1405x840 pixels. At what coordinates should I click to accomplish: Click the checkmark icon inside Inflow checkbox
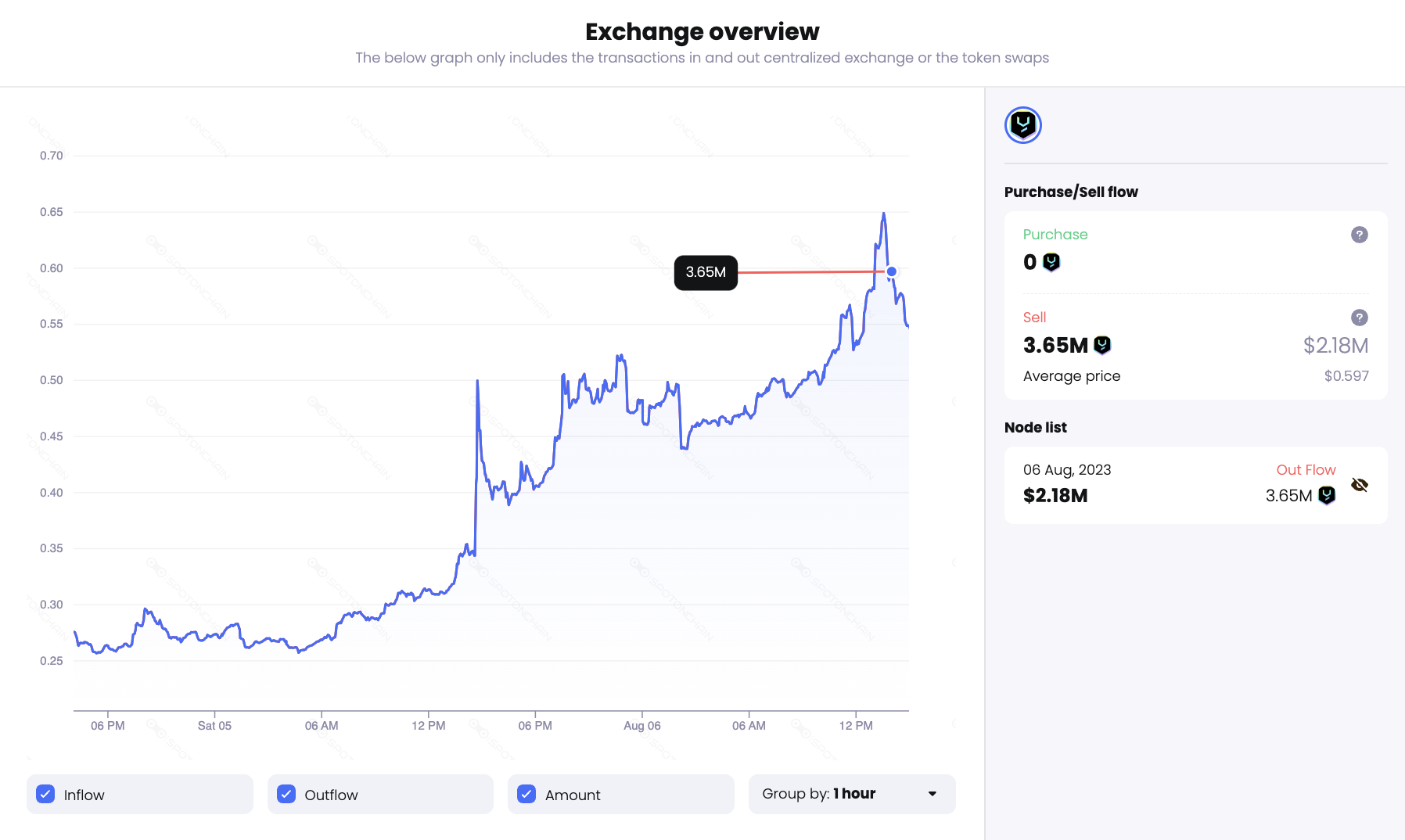(x=45, y=794)
